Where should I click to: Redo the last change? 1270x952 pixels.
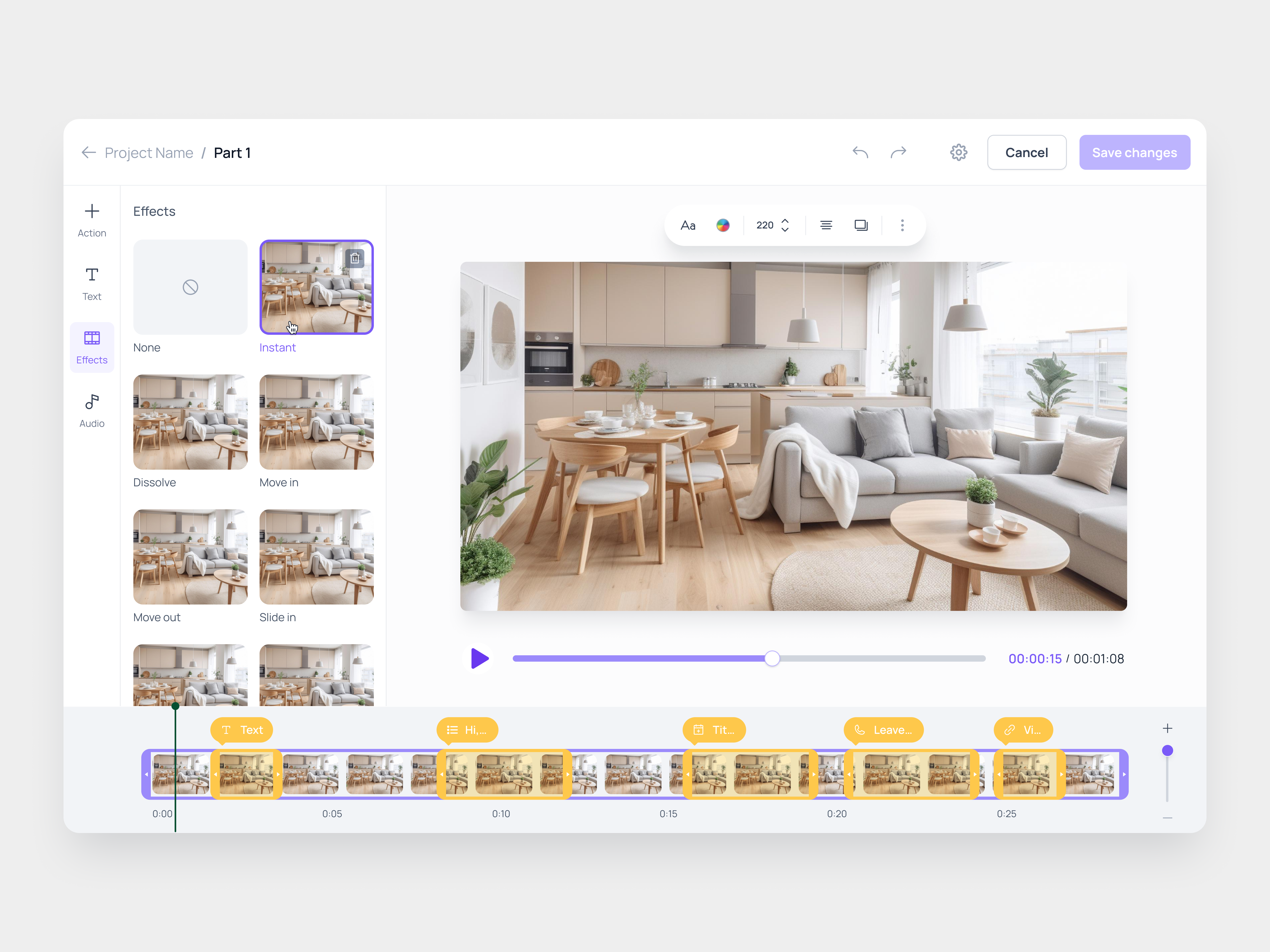pyautogui.click(x=899, y=152)
